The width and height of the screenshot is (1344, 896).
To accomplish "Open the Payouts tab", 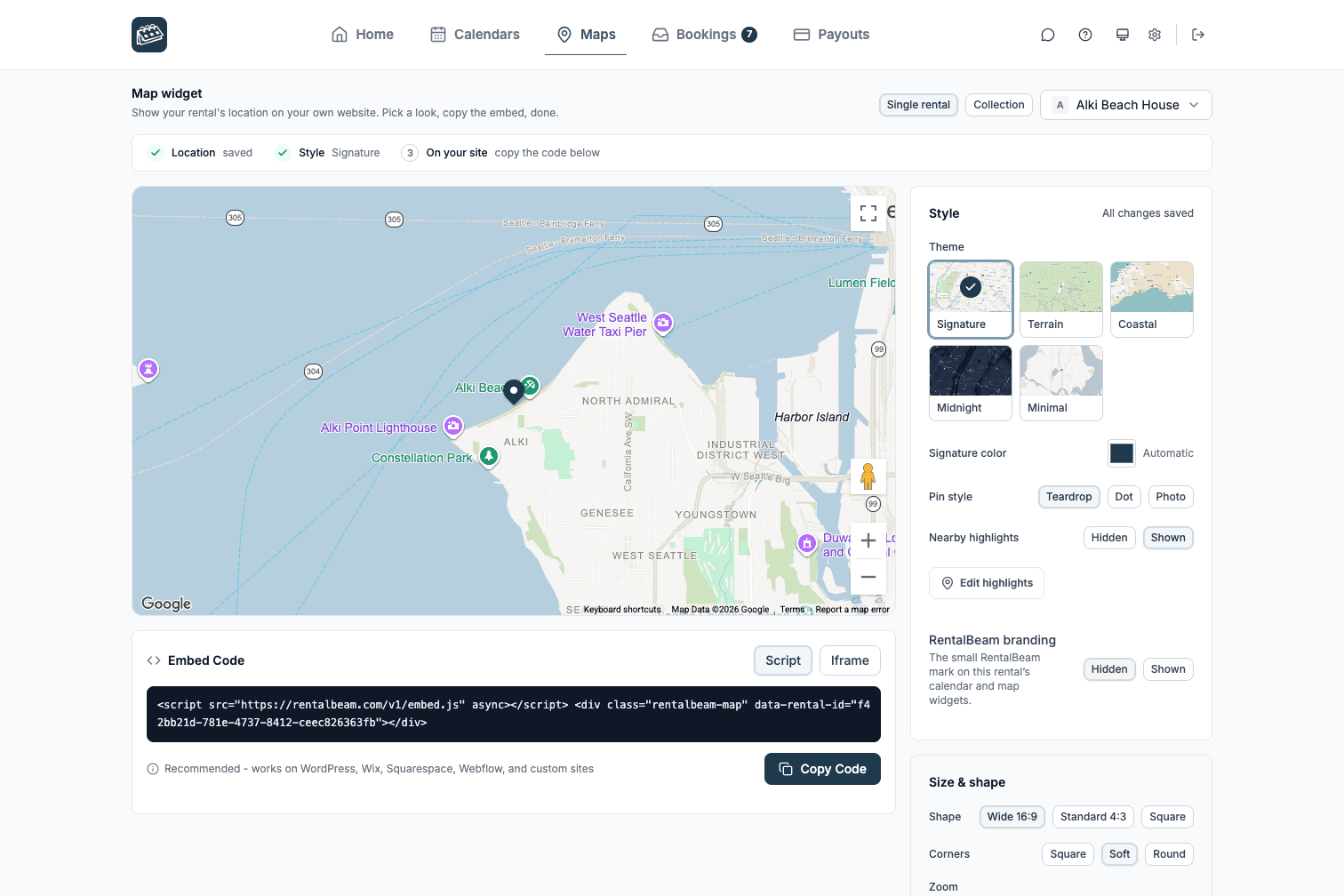I will tap(831, 35).
